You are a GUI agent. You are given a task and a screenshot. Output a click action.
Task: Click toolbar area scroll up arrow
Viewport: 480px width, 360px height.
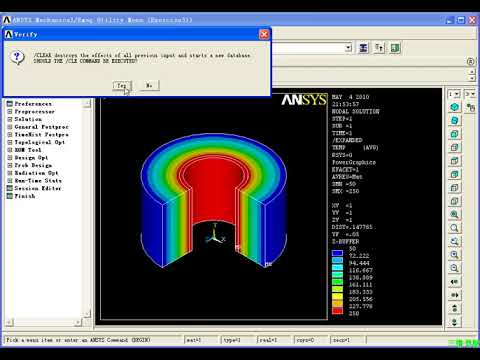pos(472,72)
